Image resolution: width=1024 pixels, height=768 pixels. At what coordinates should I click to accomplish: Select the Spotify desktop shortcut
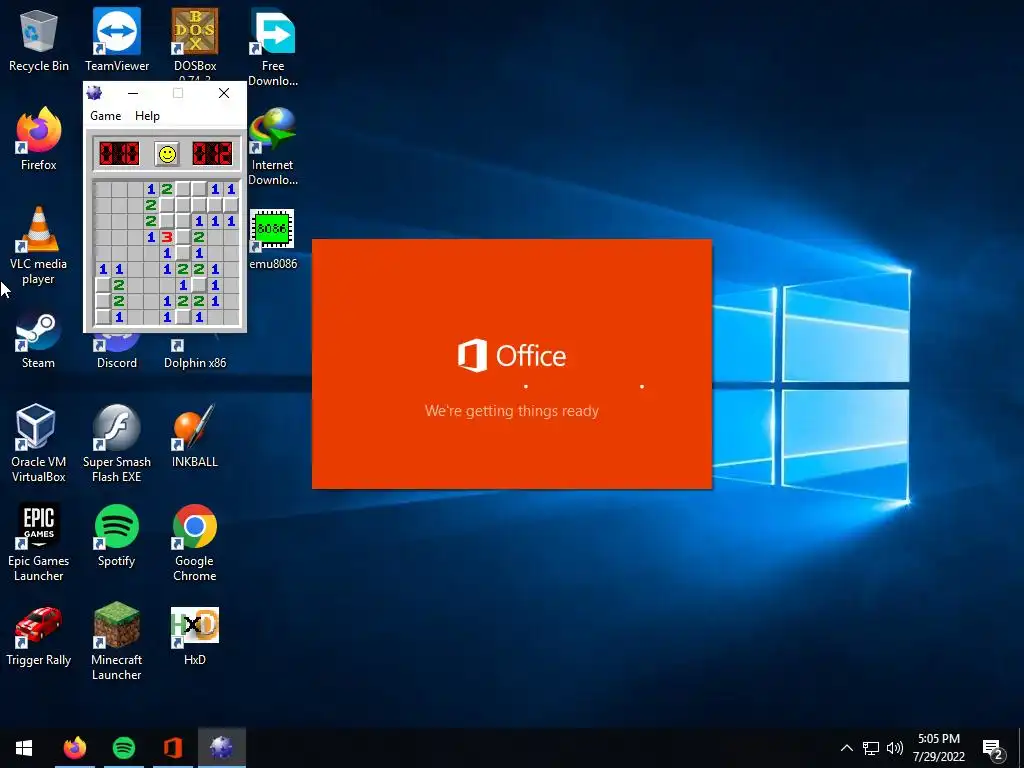(117, 536)
